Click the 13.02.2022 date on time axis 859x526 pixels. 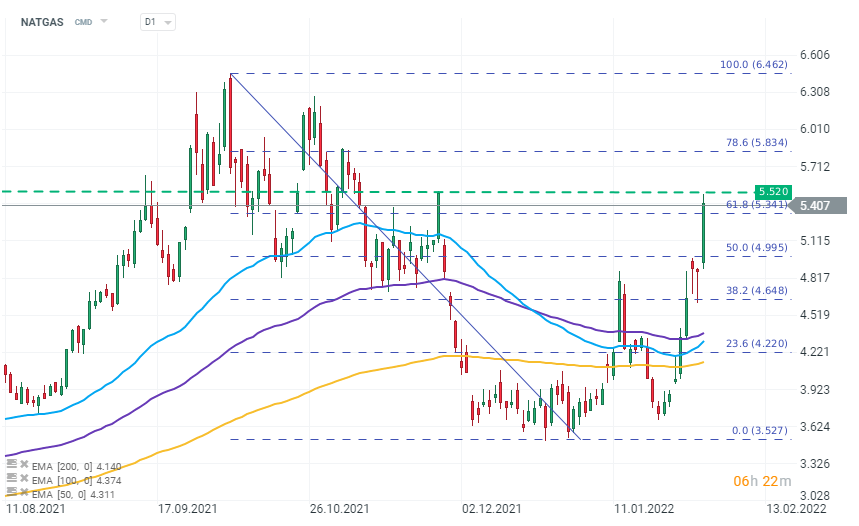coord(796,509)
